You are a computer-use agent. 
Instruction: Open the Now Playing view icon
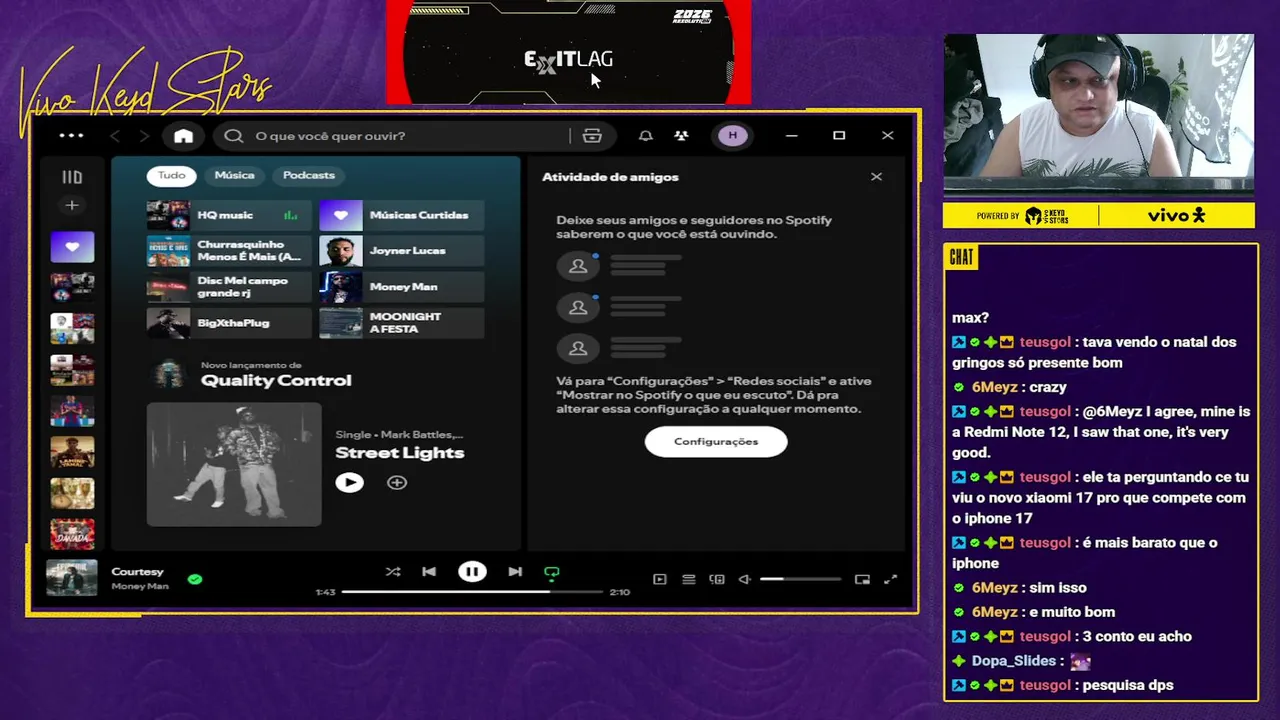[x=660, y=579]
